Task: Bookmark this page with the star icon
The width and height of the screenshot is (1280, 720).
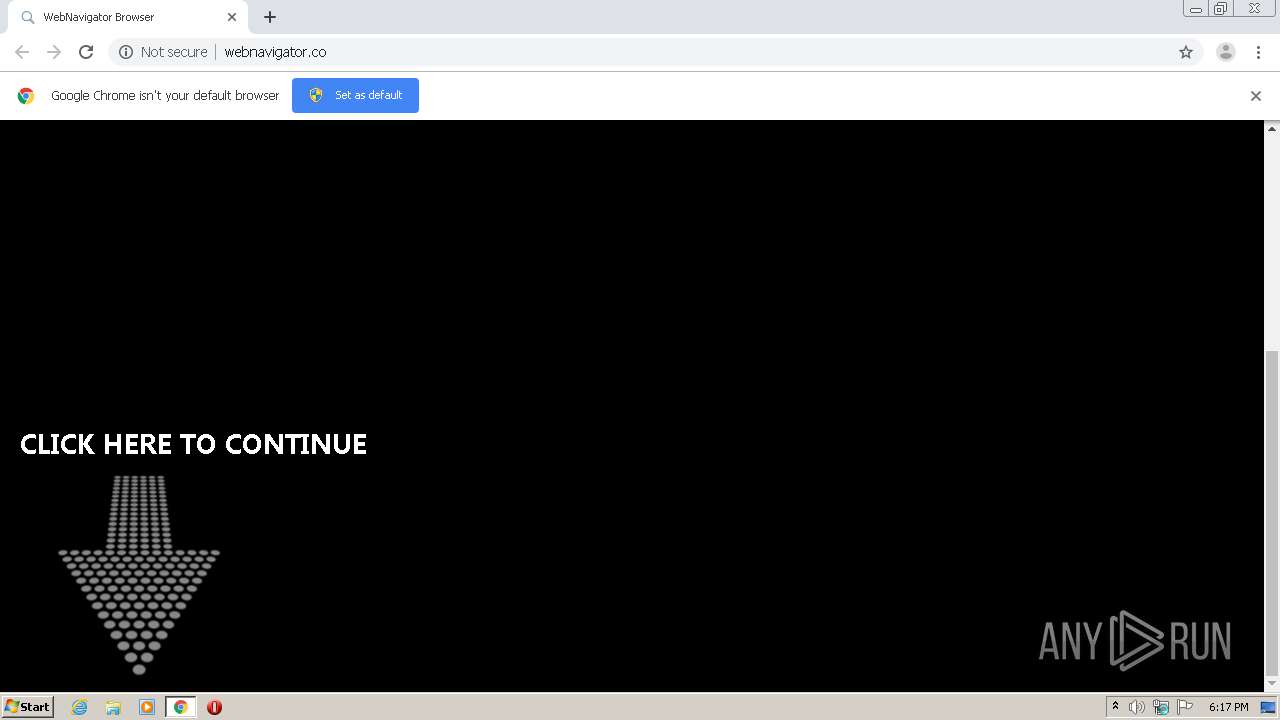Action: (1186, 52)
